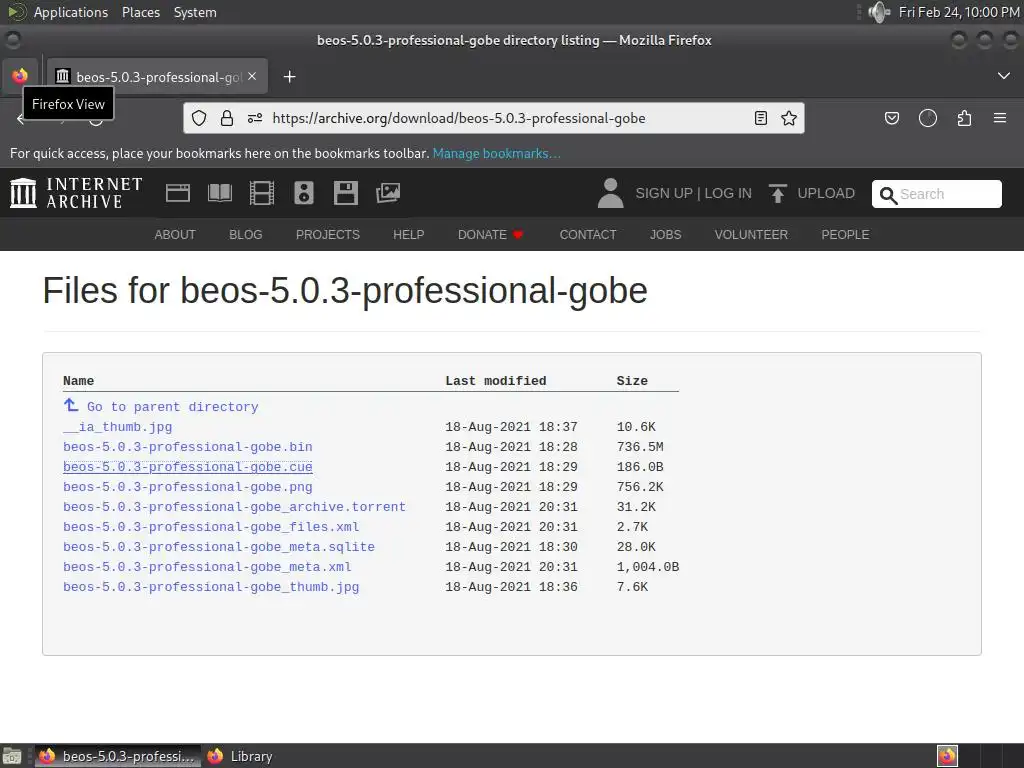Open DONATE in the Archive navigation

click(x=490, y=234)
